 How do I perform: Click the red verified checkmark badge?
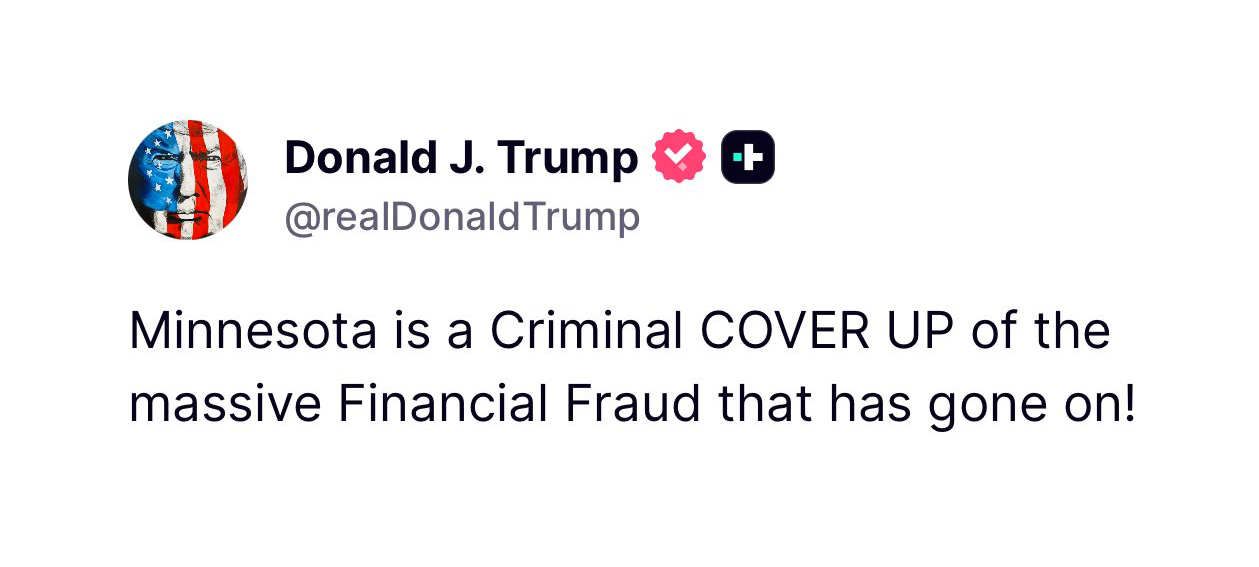pos(679,158)
